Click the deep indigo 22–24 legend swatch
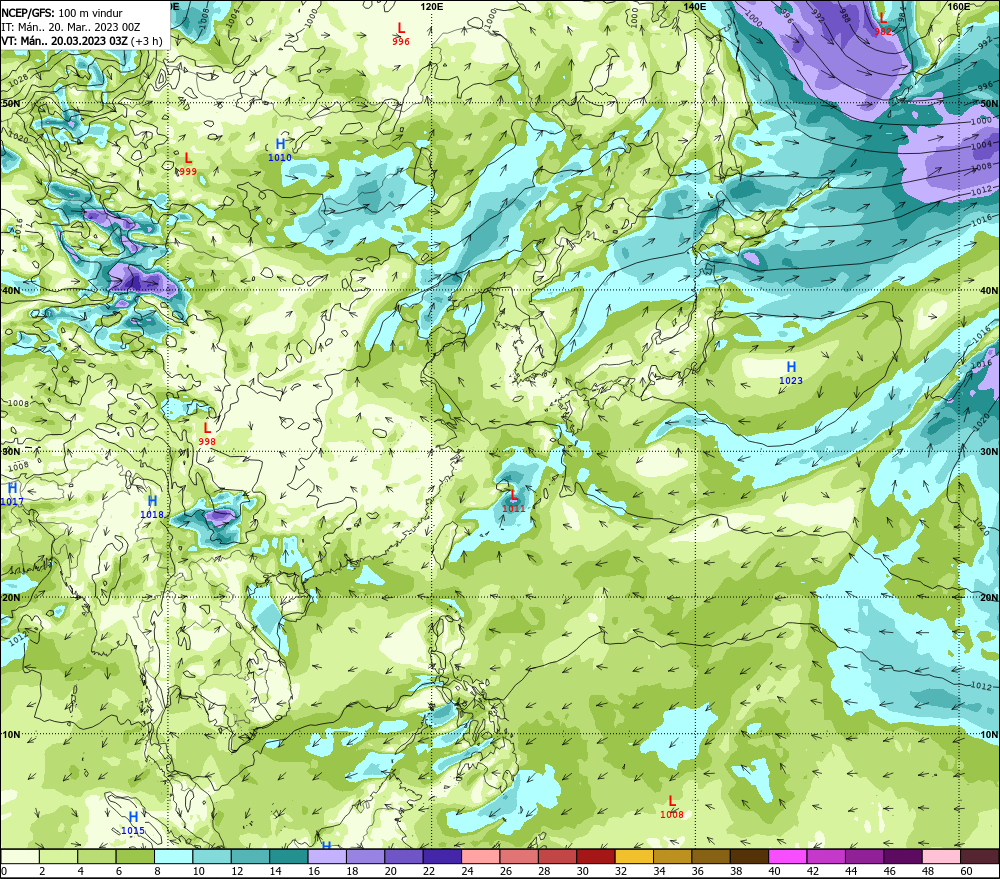This screenshot has height=879, width=1000. [x=442, y=856]
